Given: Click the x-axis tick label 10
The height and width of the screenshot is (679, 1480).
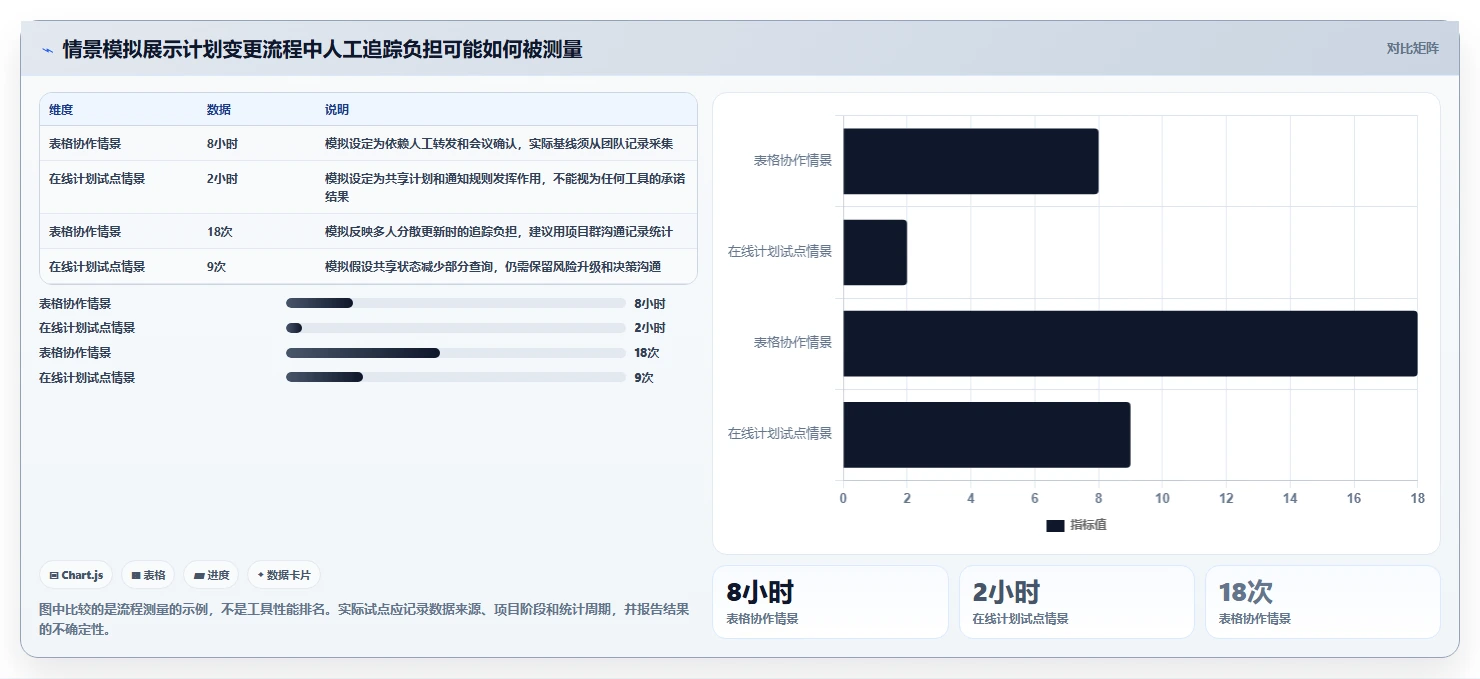Looking at the screenshot, I should pos(1162,498).
